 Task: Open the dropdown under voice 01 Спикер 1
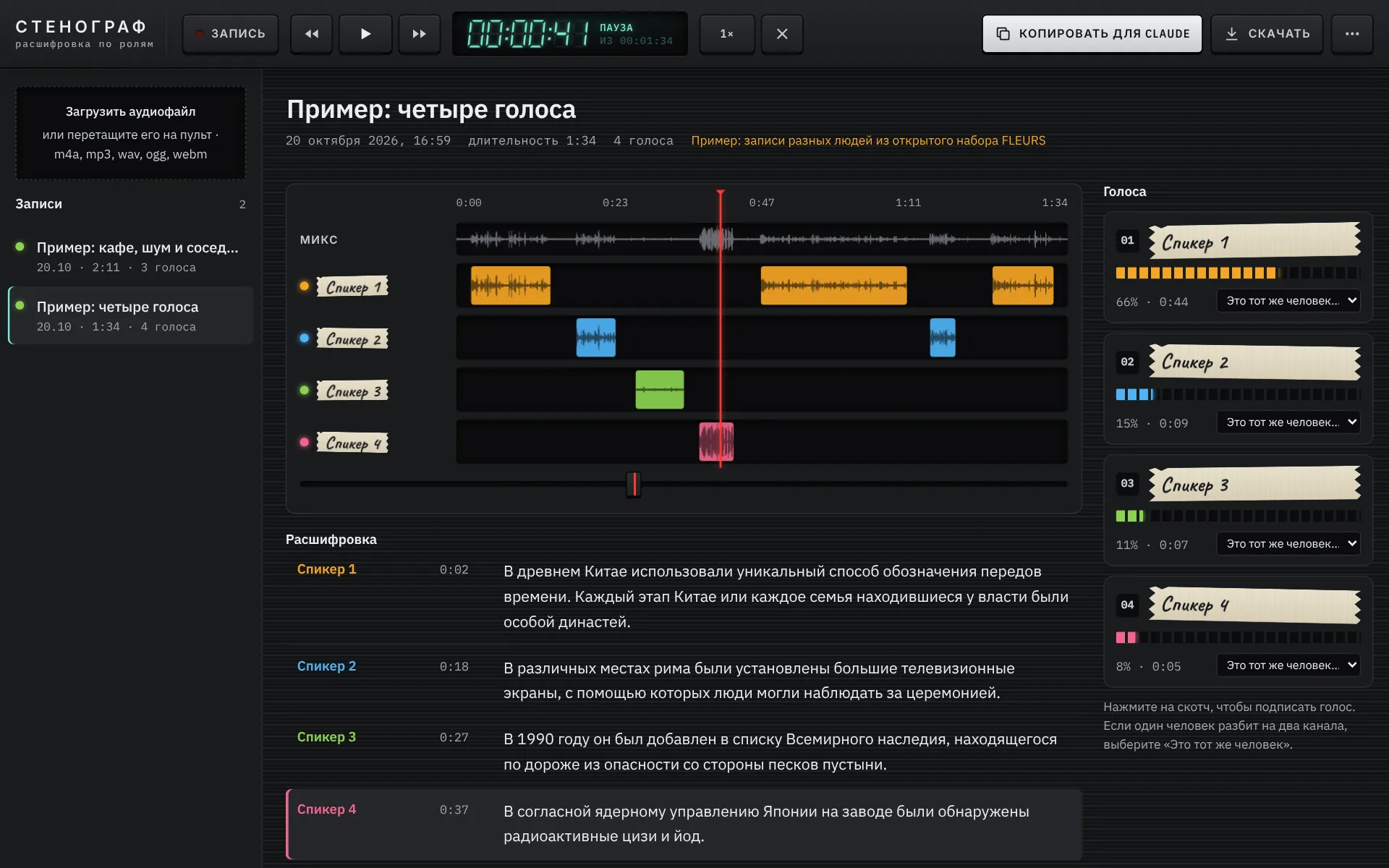[1288, 301]
